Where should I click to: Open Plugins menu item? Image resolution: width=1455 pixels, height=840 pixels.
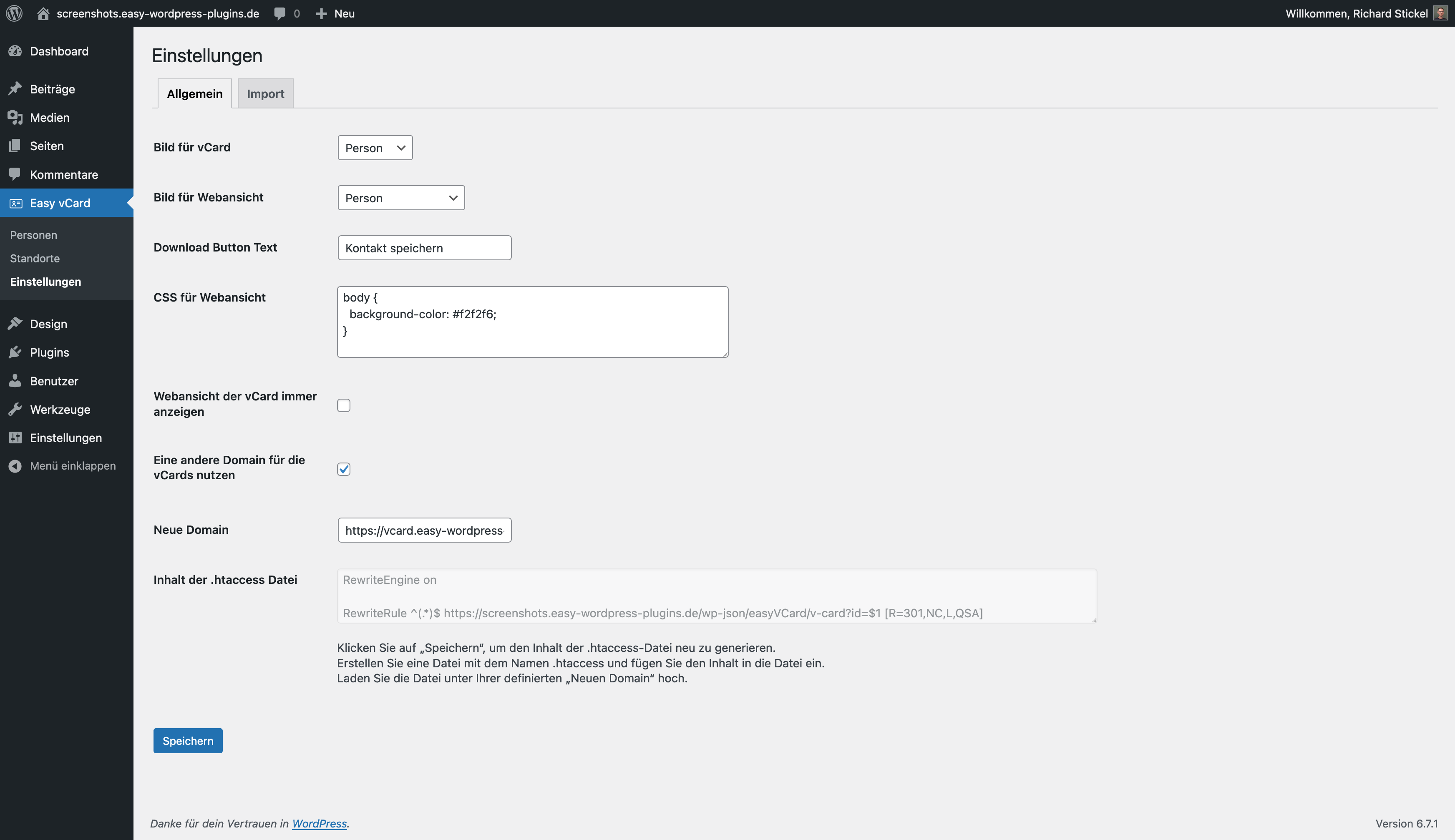click(x=66, y=352)
